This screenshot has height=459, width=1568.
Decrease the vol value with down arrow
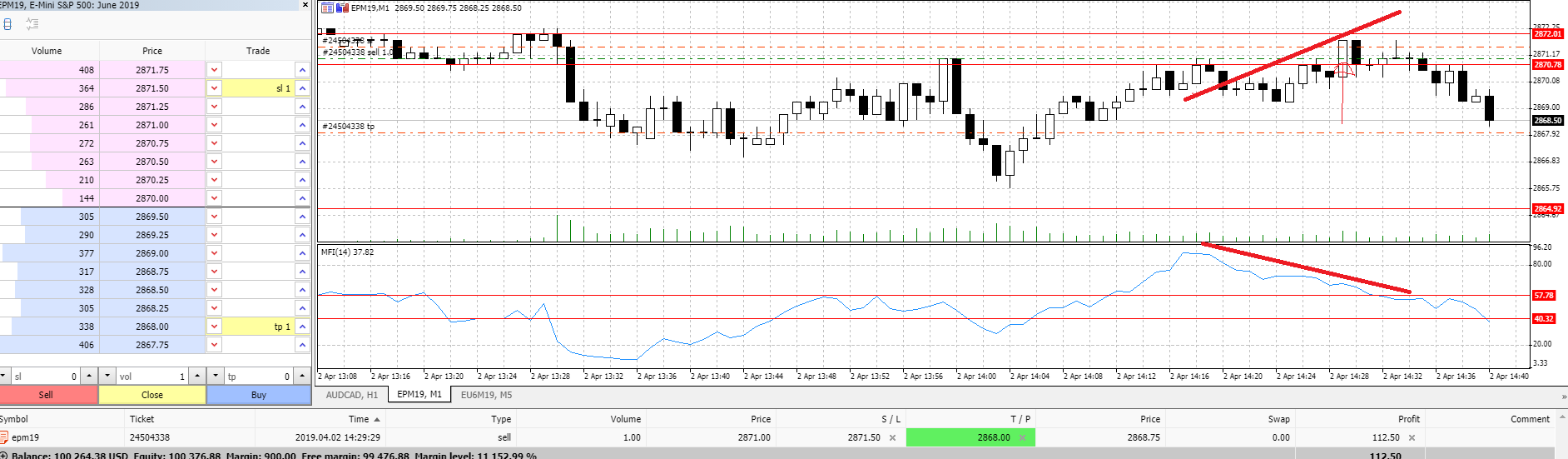107,376
